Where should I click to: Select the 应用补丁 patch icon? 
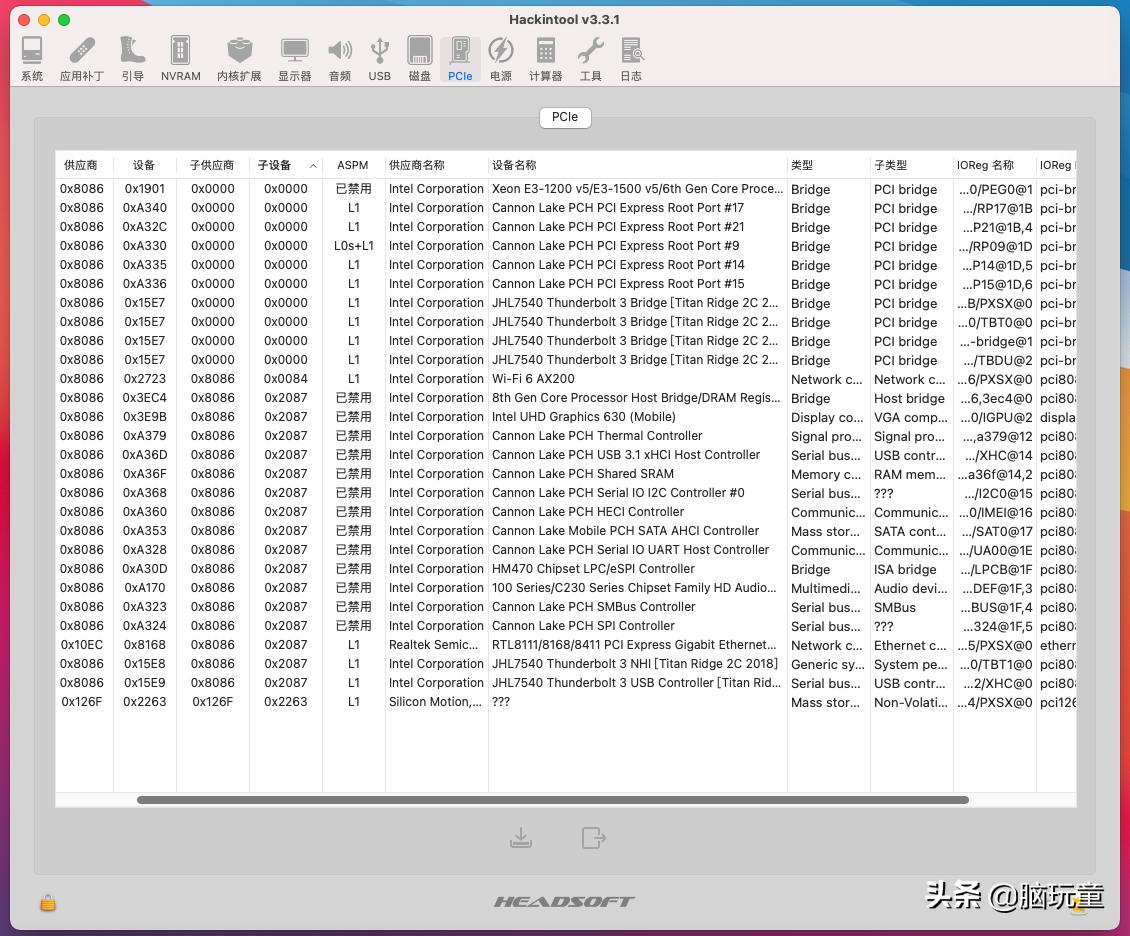[82, 58]
